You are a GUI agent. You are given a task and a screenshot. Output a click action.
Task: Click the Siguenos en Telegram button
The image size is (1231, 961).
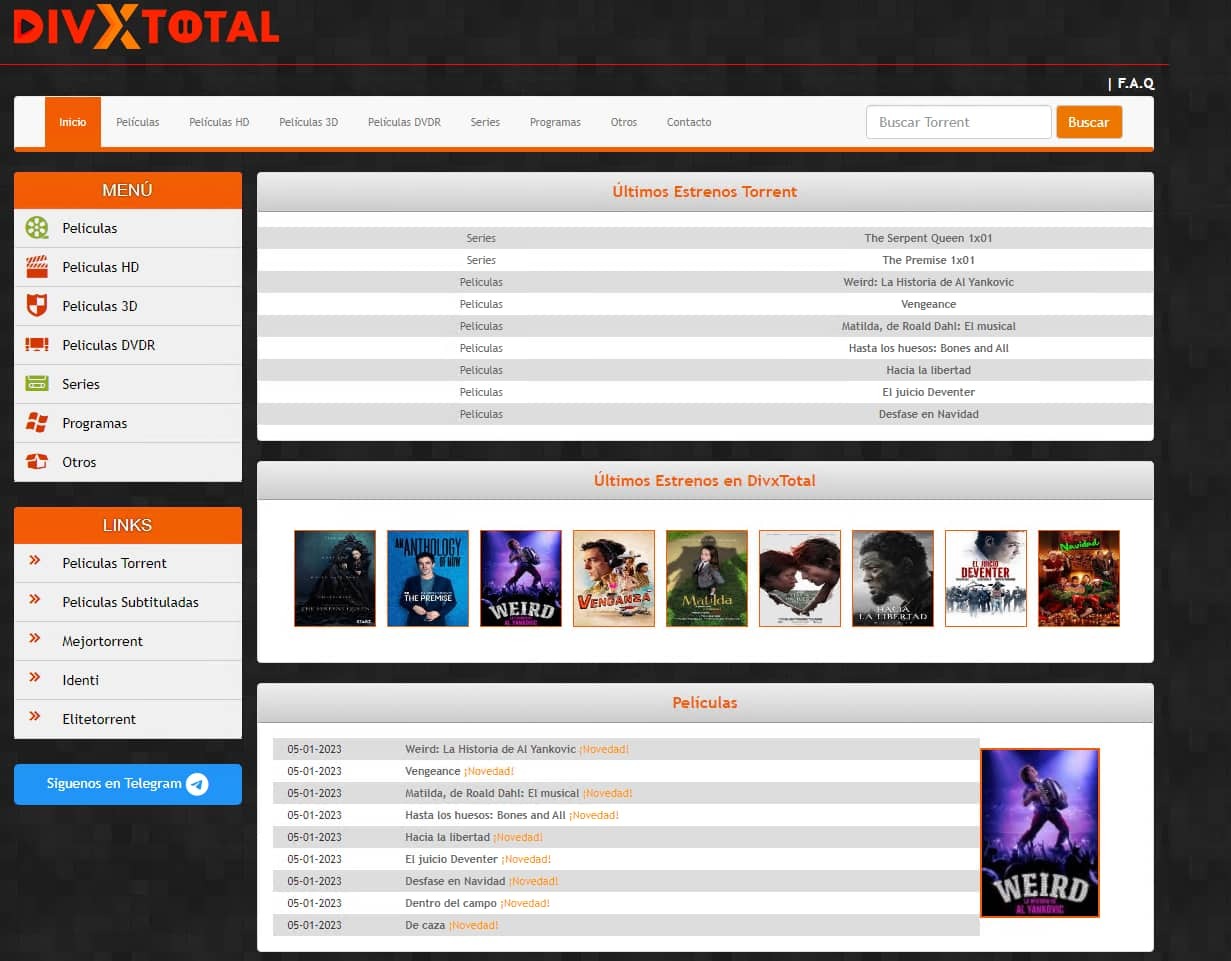point(128,784)
